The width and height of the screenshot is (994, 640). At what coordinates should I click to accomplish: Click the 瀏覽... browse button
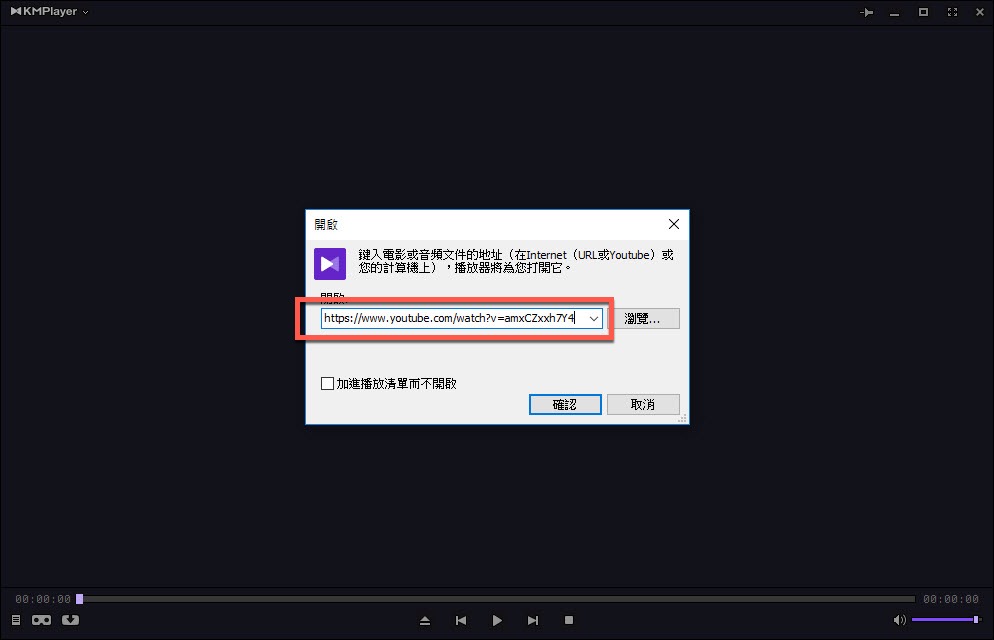[x=643, y=318]
